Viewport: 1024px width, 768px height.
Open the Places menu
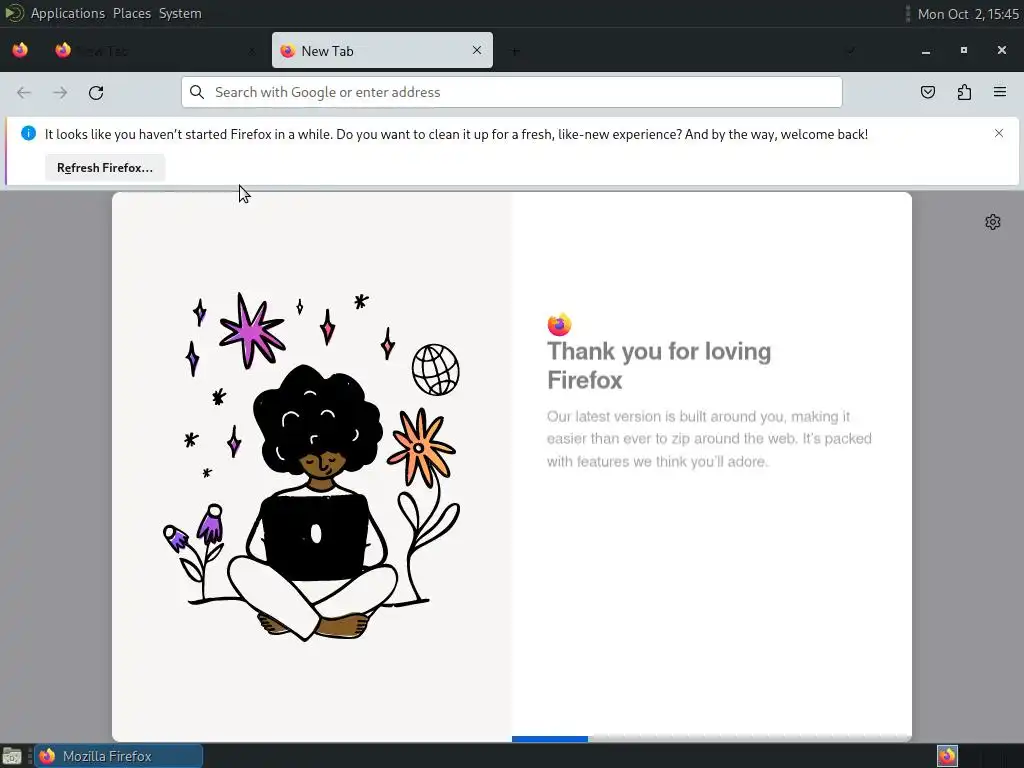132,13
